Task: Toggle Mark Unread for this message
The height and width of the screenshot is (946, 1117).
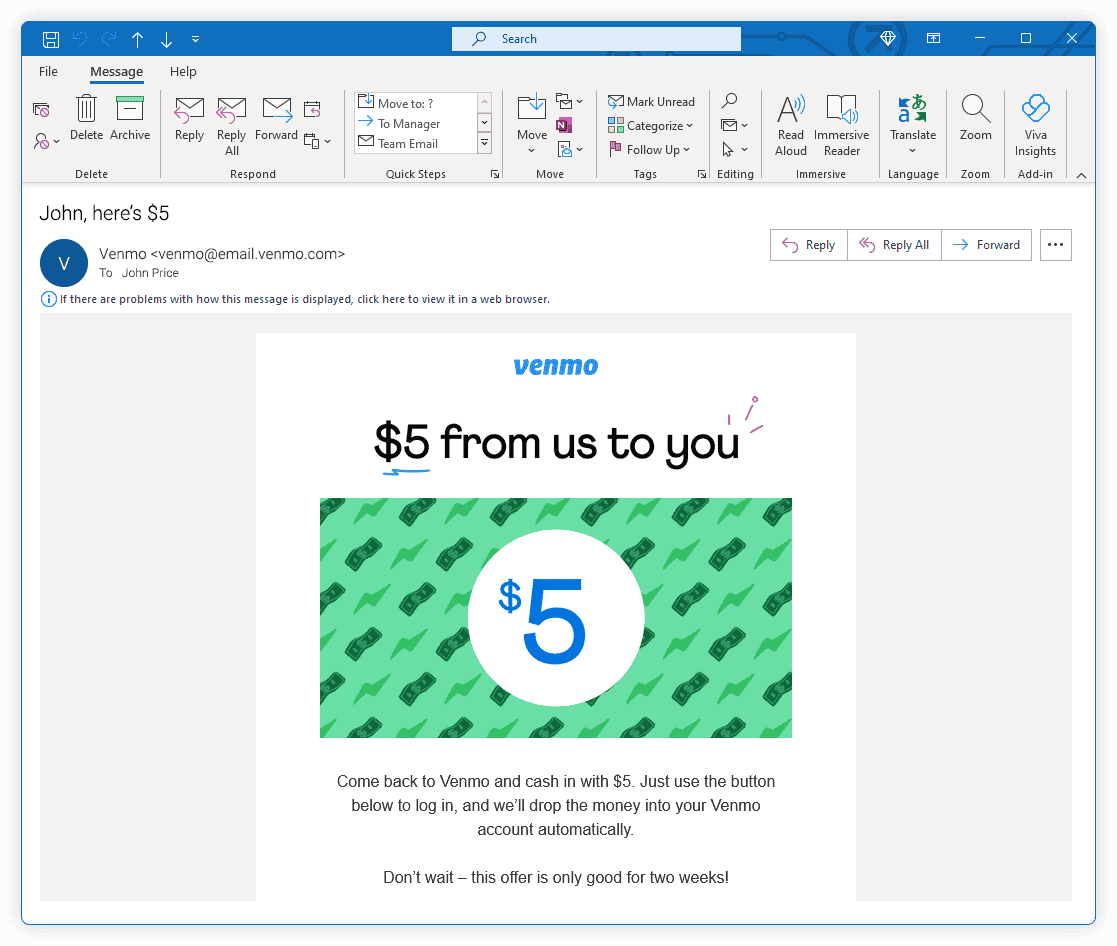Action: click(651, 102)
